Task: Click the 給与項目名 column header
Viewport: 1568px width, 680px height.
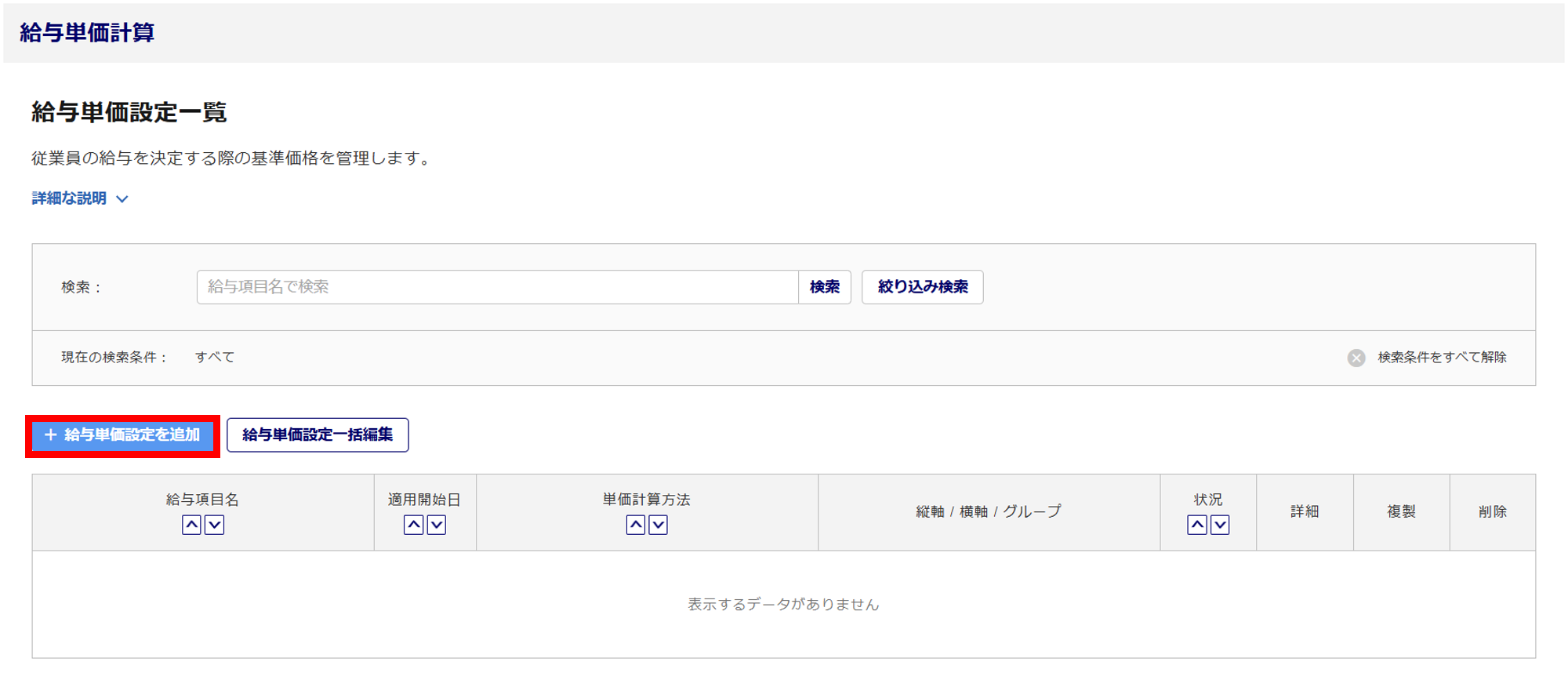Action: pyautogui.click(x=202, y=500)
